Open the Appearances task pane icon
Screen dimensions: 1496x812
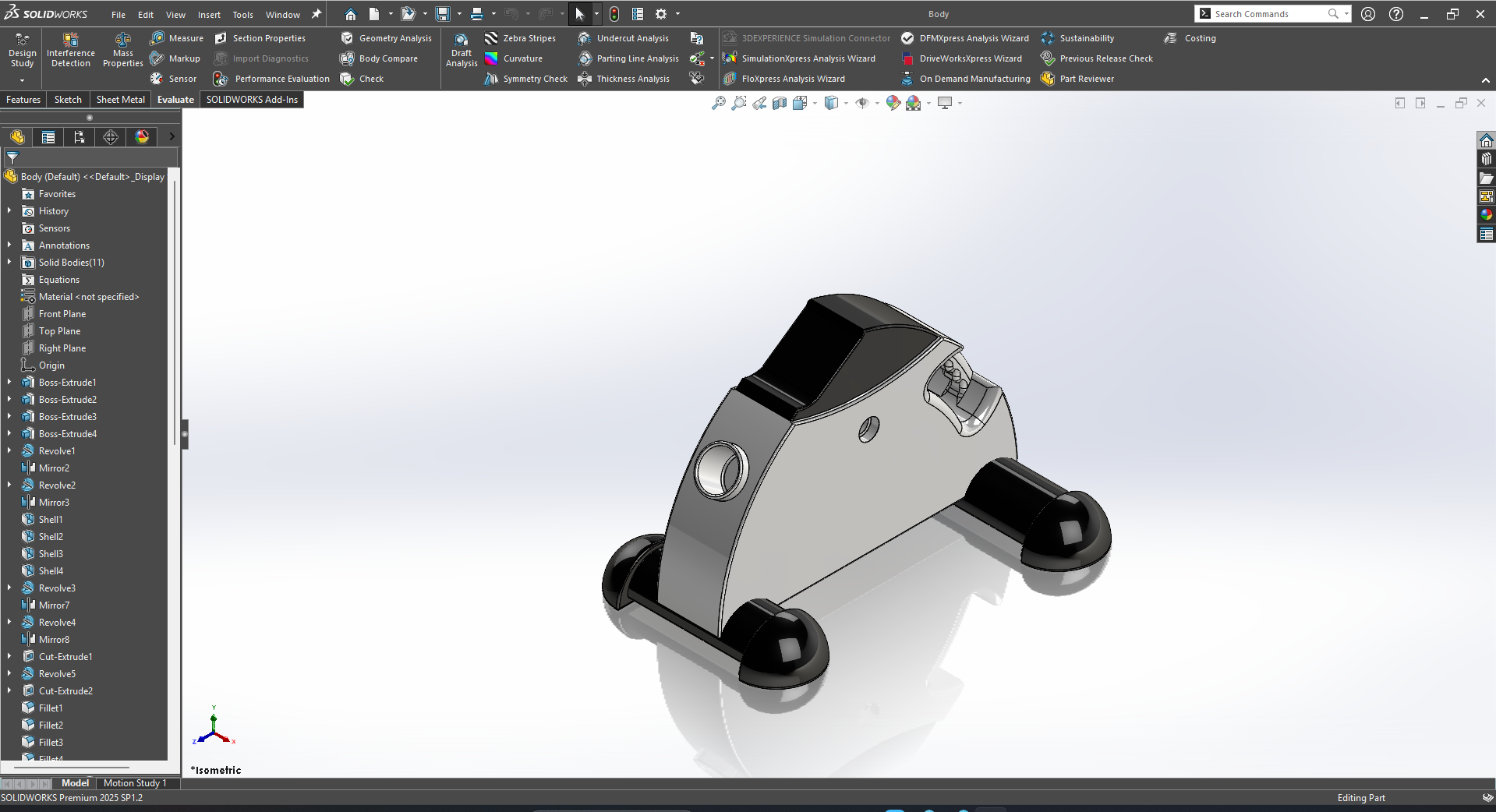(1486, 214)
